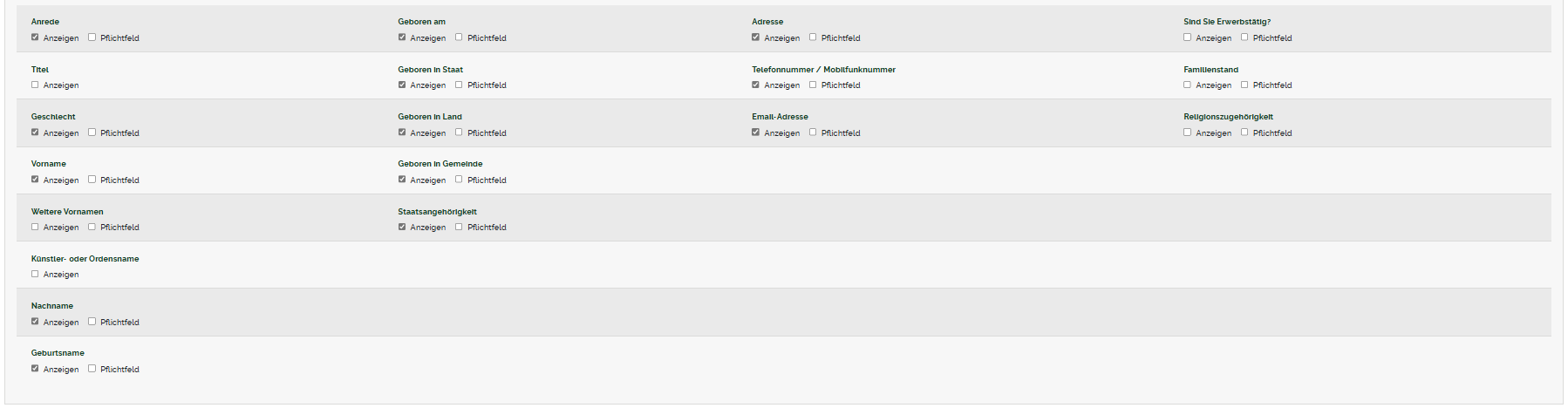Uncheck Anzeigen for the Anrede field
Screen dimensions: 1568x408
tap(35, 37)
